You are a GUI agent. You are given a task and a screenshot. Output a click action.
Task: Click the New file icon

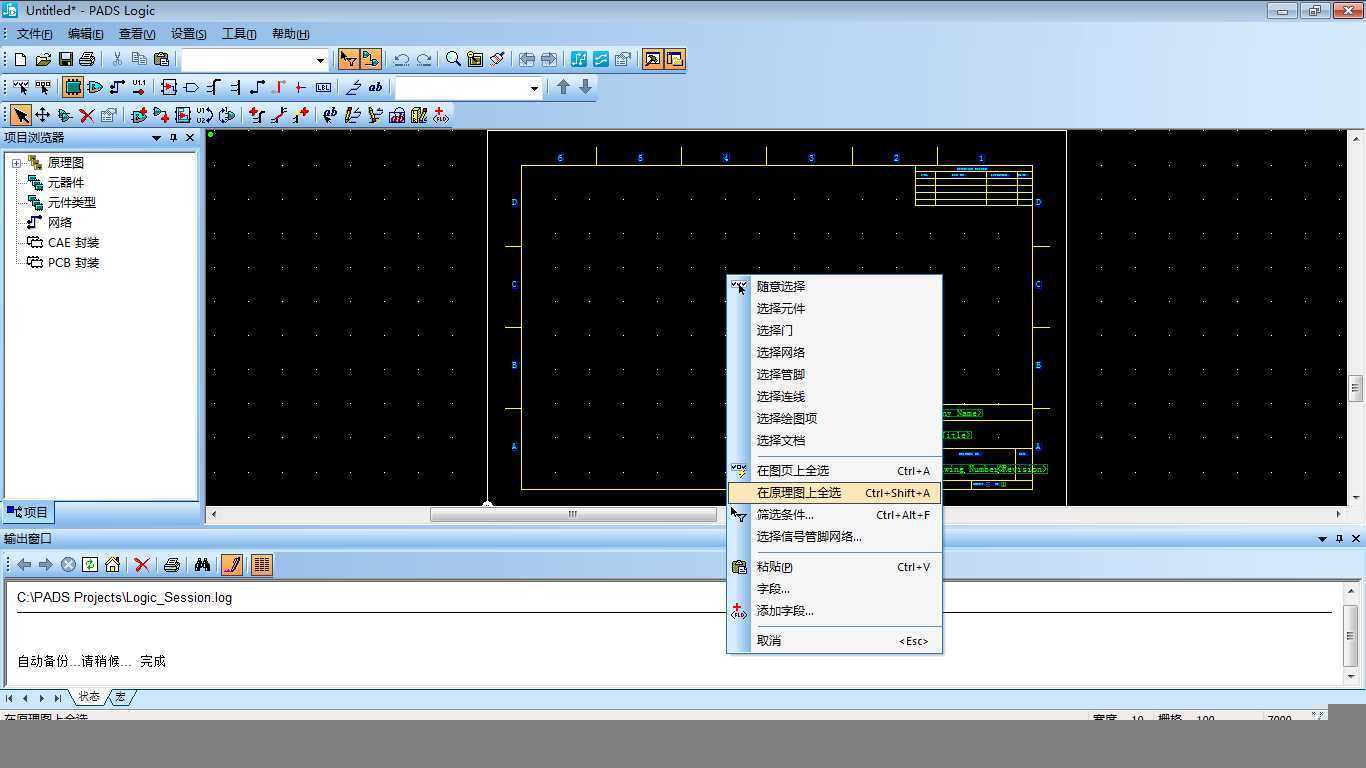pyautogui.click(x=20, y=59)
